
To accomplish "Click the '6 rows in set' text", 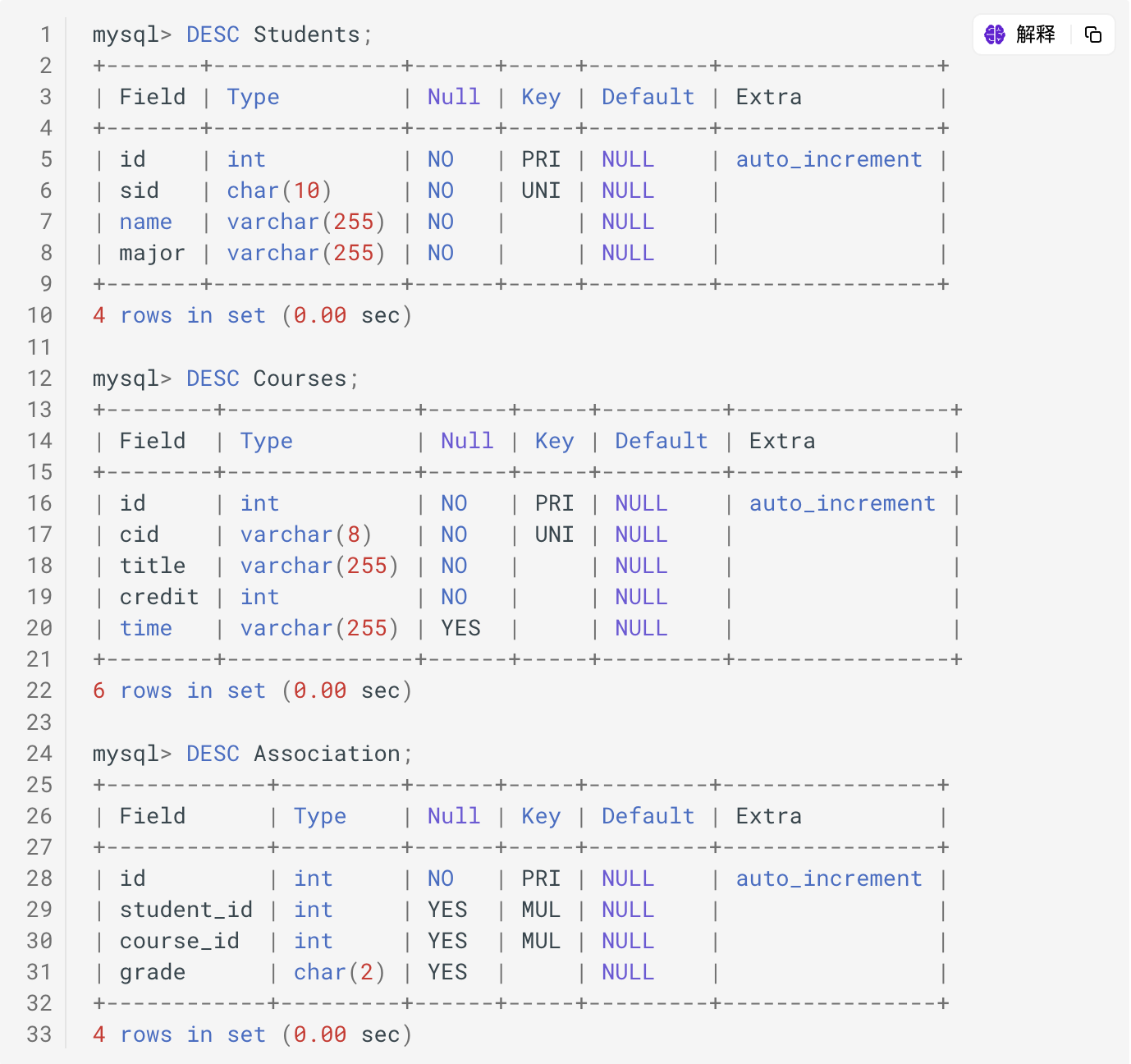I will (179, 690).
